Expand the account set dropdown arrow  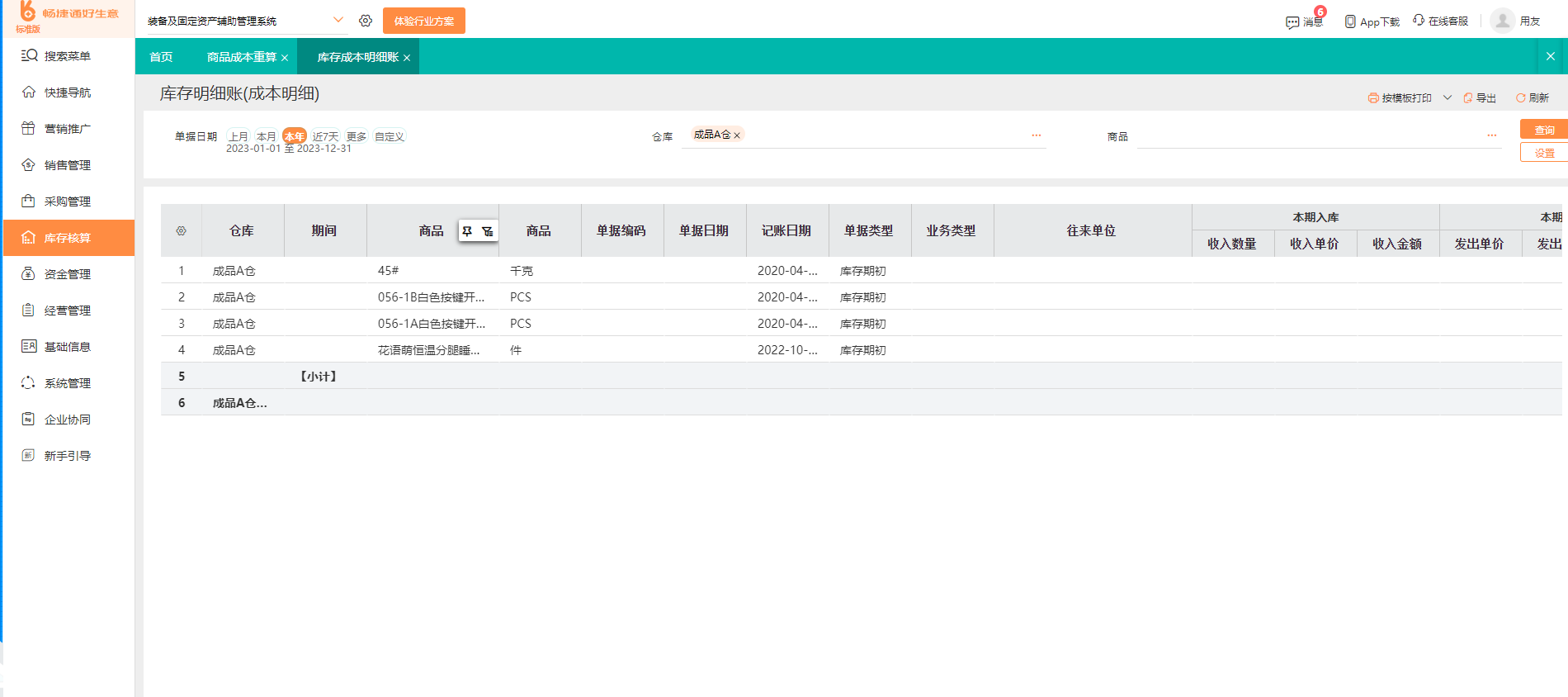[338, 20]
